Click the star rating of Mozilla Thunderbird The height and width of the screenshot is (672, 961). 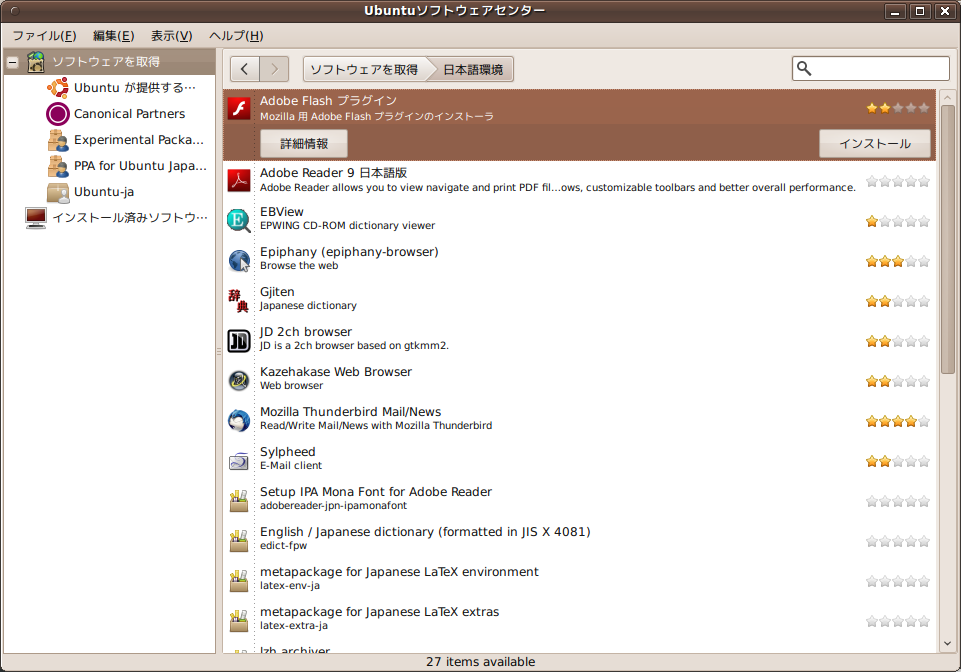(x=898, y=421)
